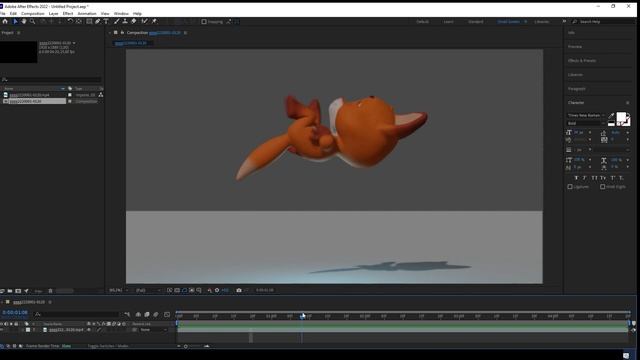
Task: Open the Effects & Presets panel
Action: [x=582, y=60]
